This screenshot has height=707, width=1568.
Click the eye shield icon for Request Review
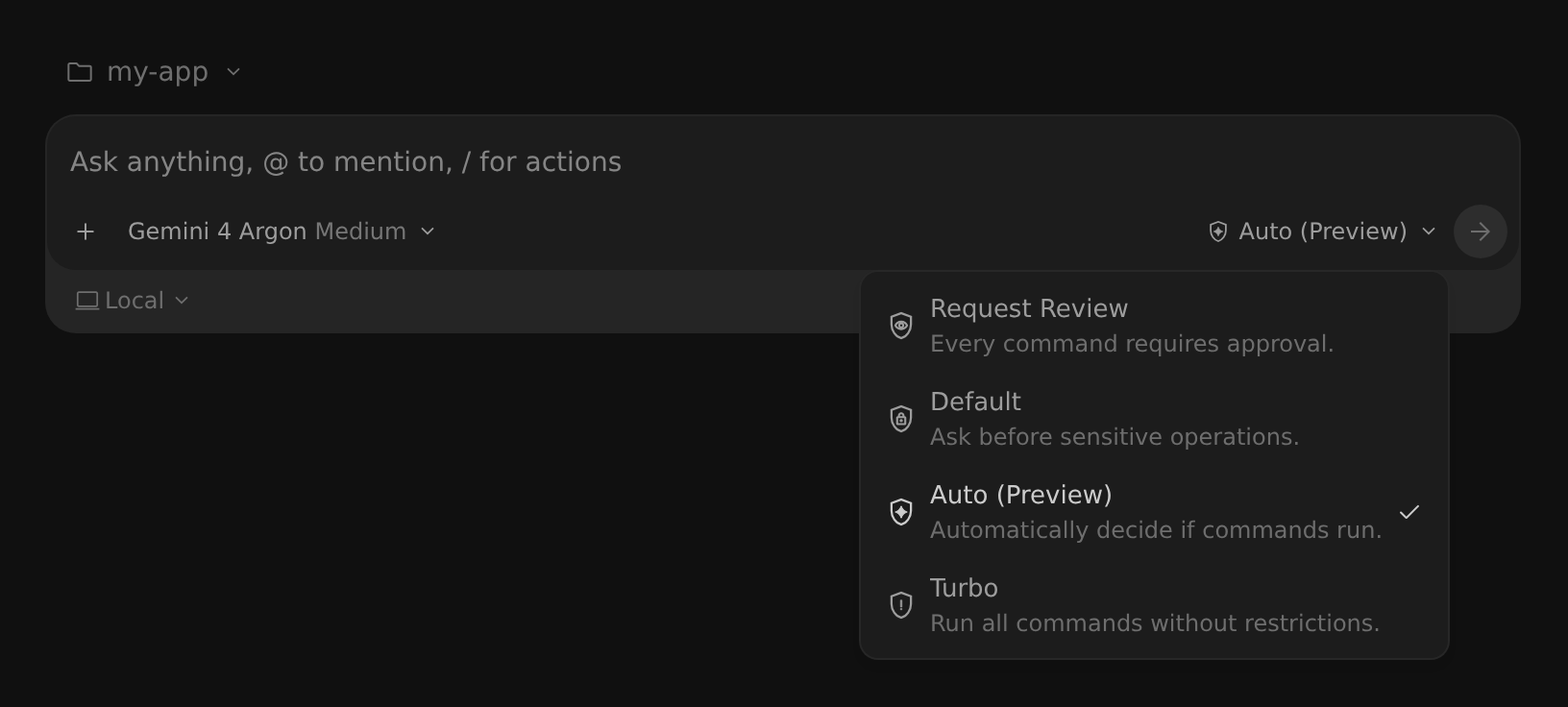pyautogui.click(x=900, y=326)
